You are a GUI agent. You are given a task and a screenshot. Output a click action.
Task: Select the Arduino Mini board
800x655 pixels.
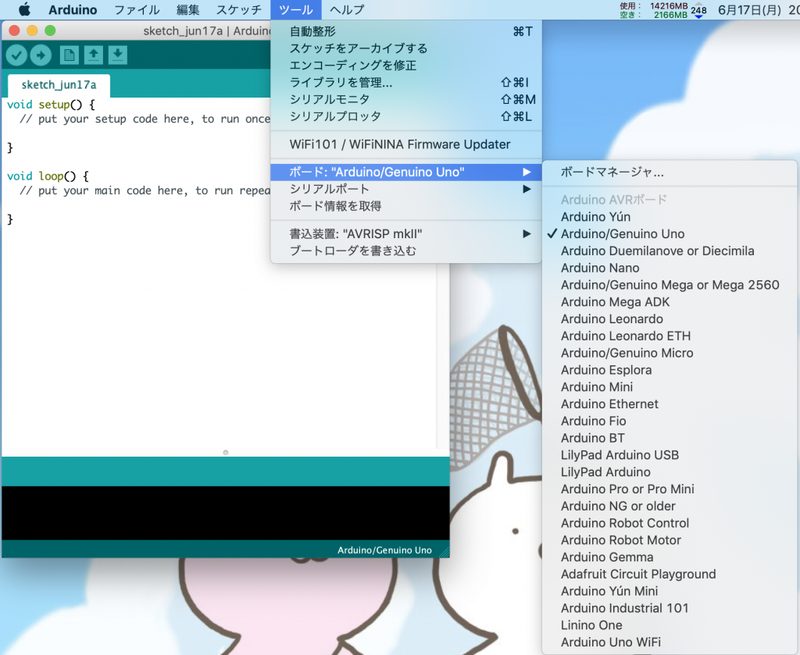pos(669,387)
